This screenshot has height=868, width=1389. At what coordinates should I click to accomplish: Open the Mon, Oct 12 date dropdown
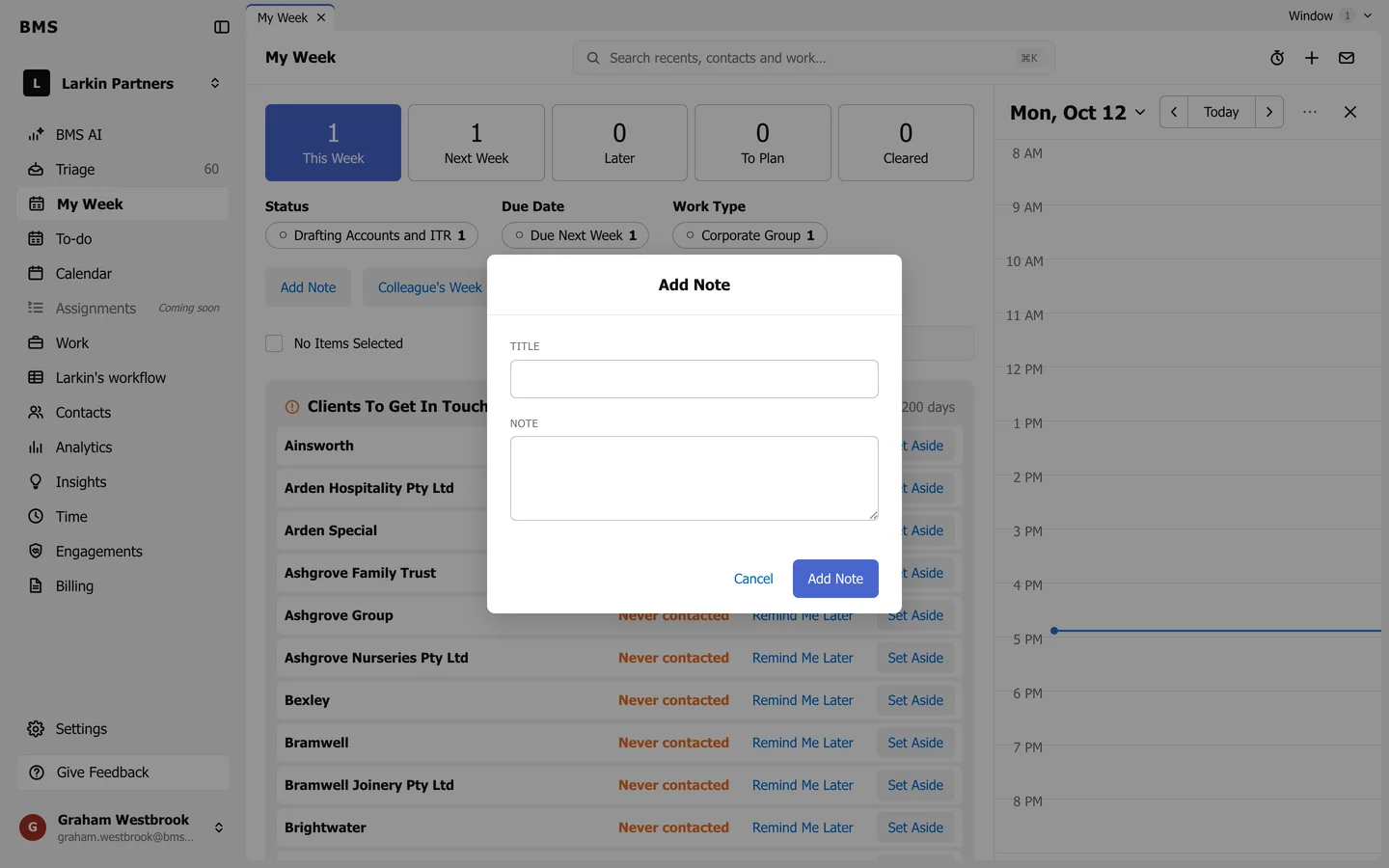click(1077, 113)
